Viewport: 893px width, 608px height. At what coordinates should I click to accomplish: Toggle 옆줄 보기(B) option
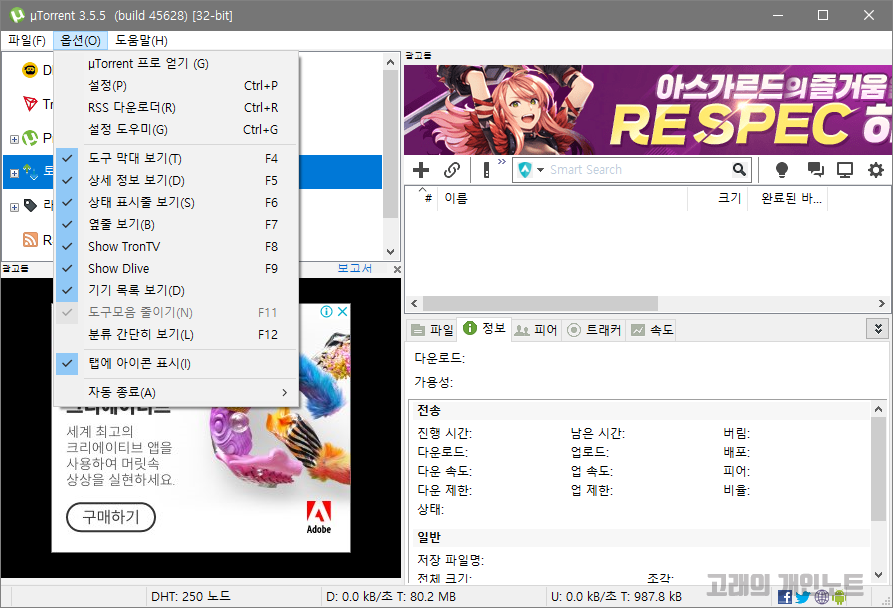[x=176, y=224]
